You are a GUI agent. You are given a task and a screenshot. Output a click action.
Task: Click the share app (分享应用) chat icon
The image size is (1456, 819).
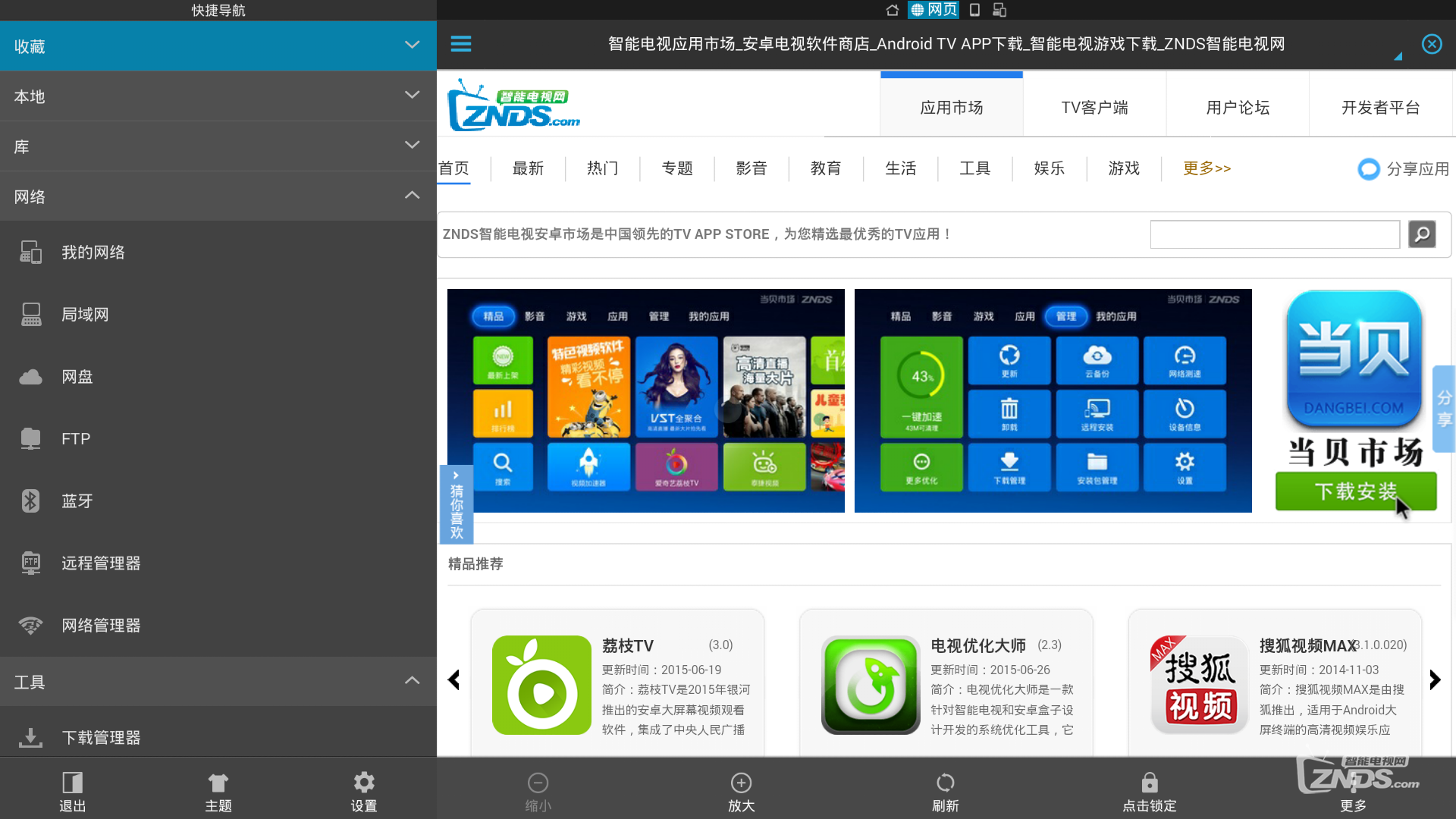(1369, 169)
